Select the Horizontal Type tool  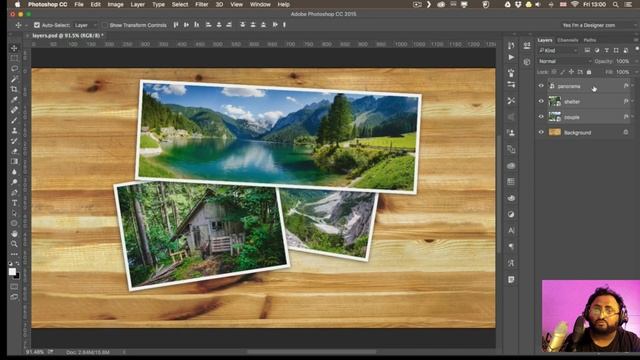pos(14,203)
